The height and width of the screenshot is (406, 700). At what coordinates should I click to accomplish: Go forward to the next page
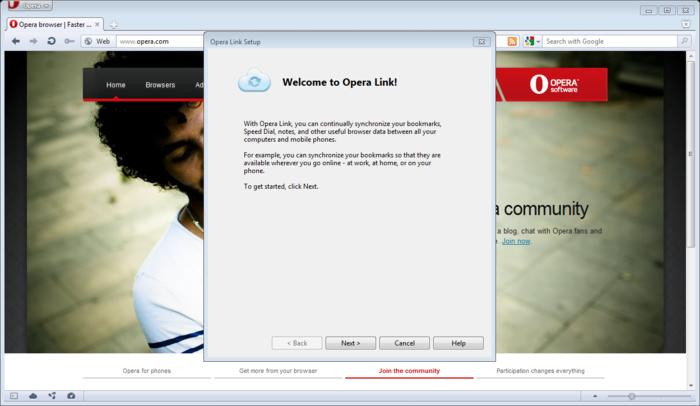(33, 41)
